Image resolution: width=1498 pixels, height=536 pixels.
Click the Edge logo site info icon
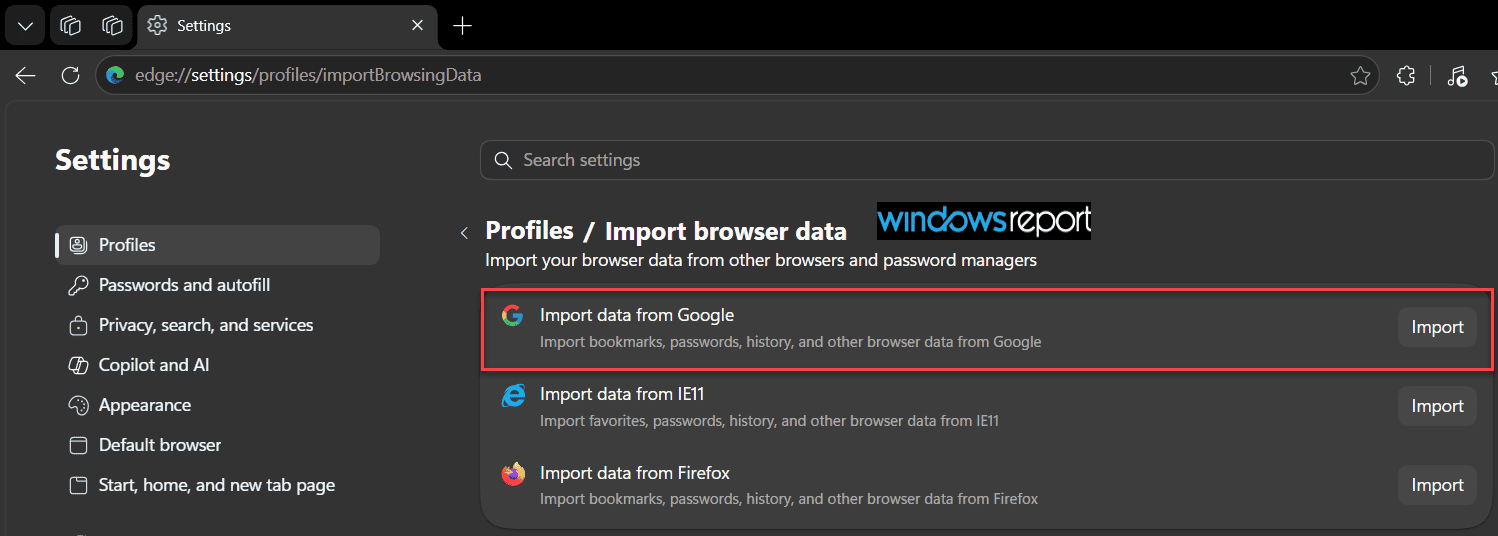115,75
